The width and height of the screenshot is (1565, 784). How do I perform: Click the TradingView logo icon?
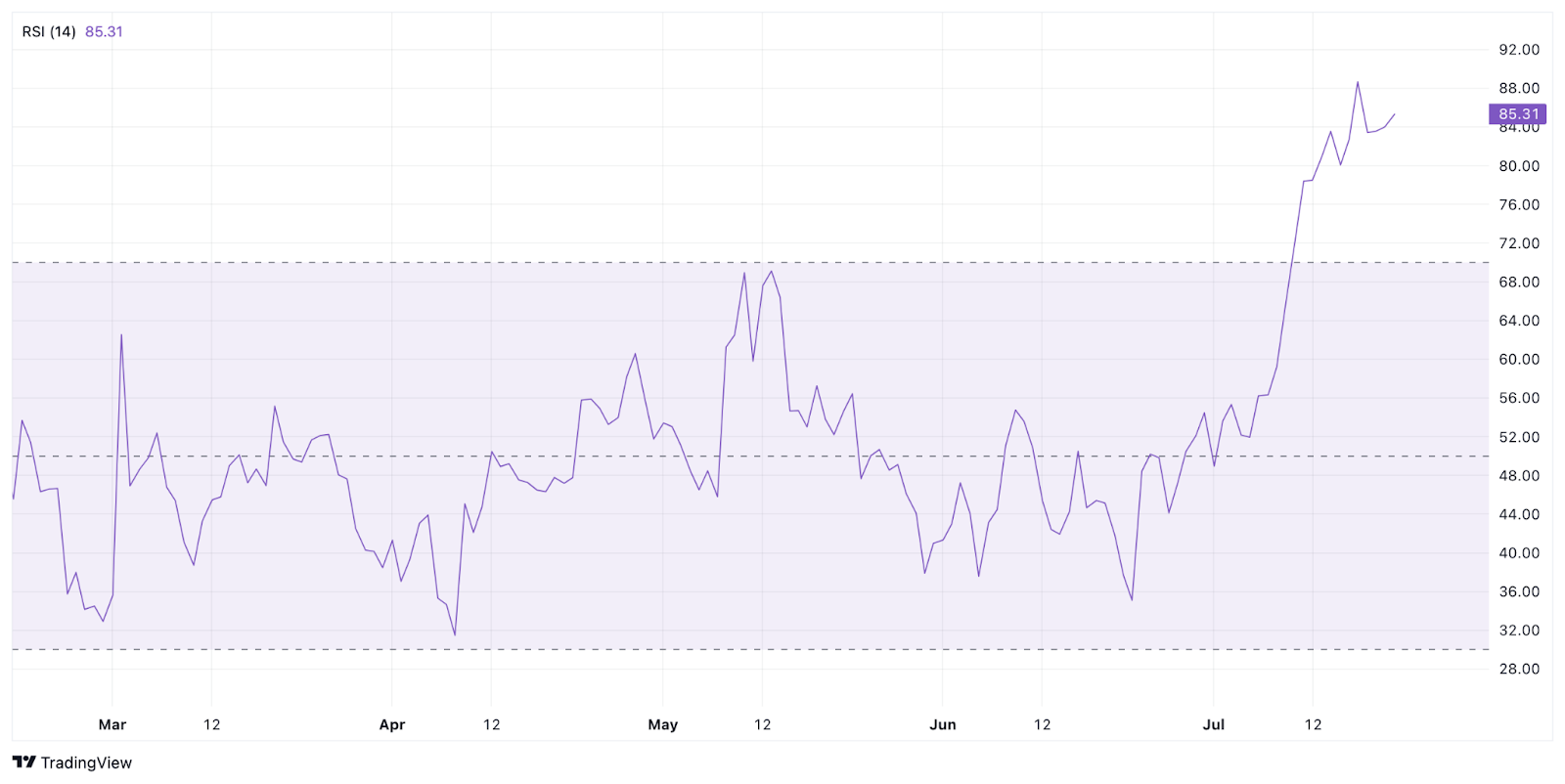[x=23, y=762]
